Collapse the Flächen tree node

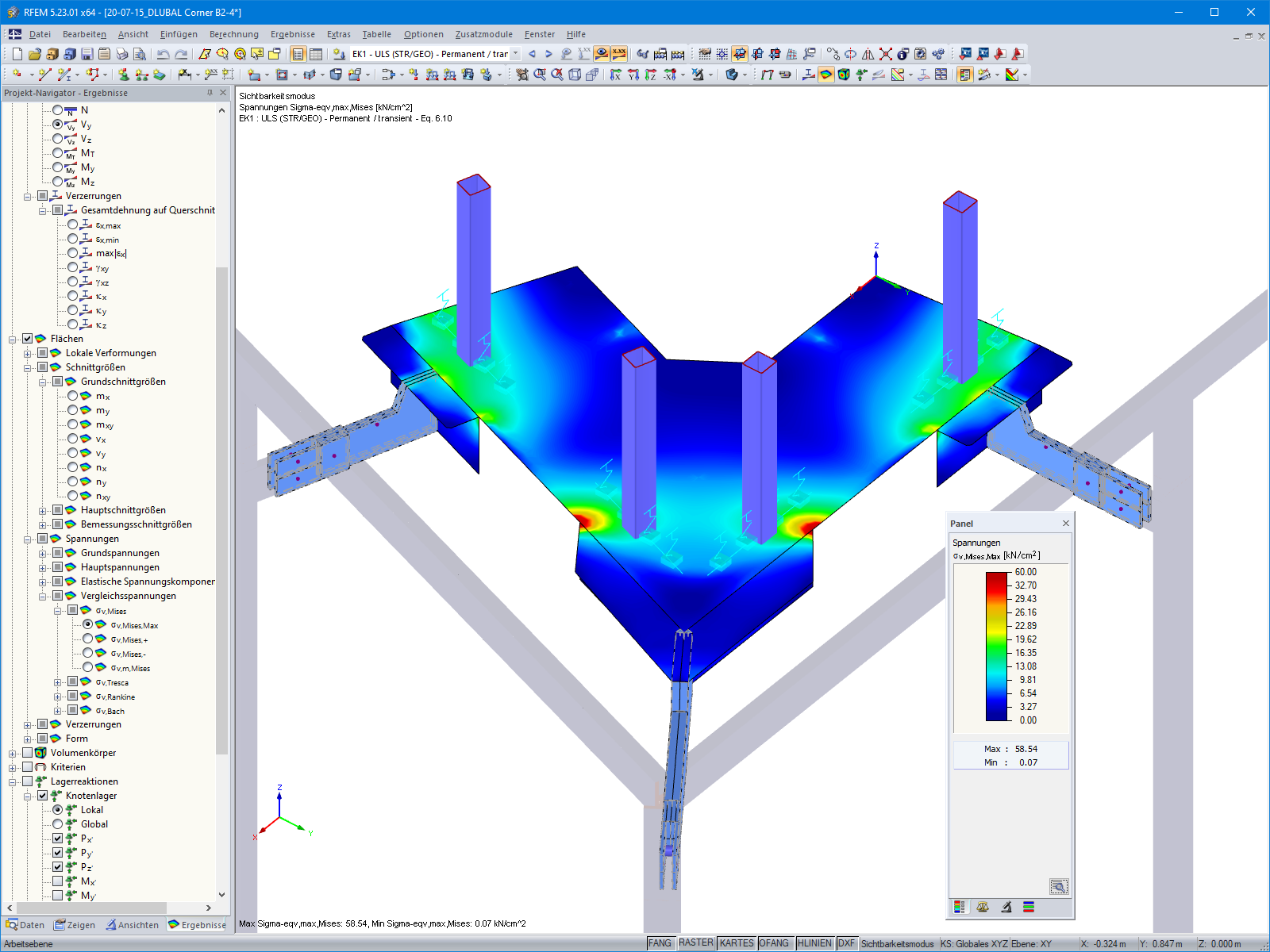pos(13,339)
